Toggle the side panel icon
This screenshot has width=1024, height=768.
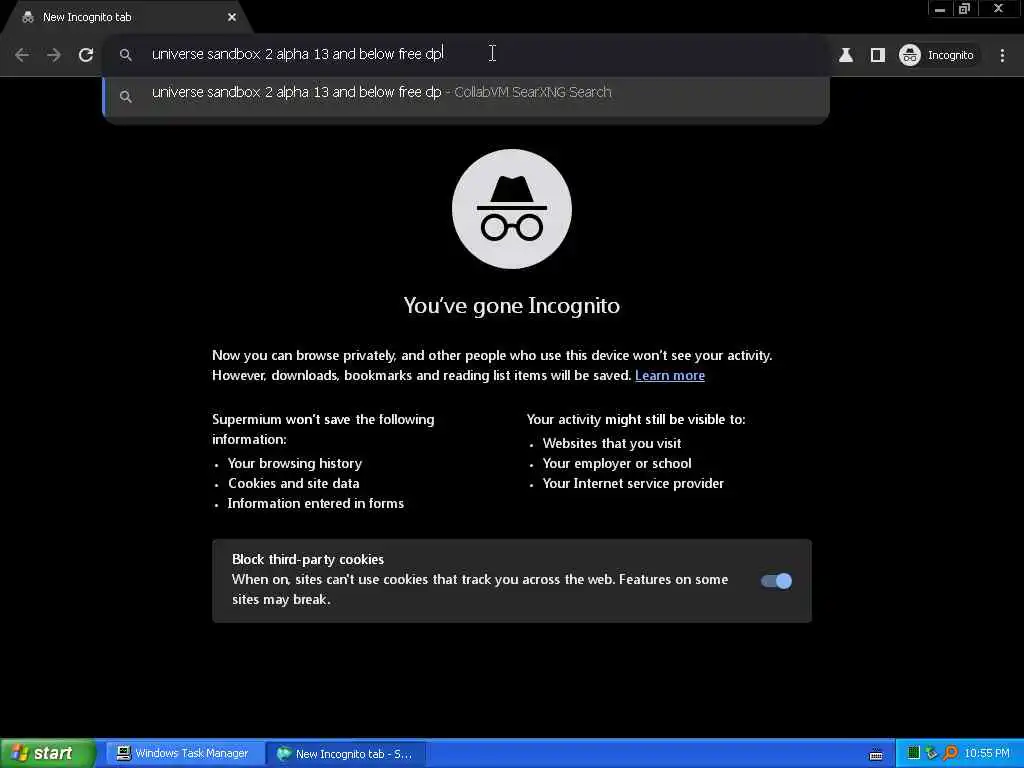click(x=878, y=55)
